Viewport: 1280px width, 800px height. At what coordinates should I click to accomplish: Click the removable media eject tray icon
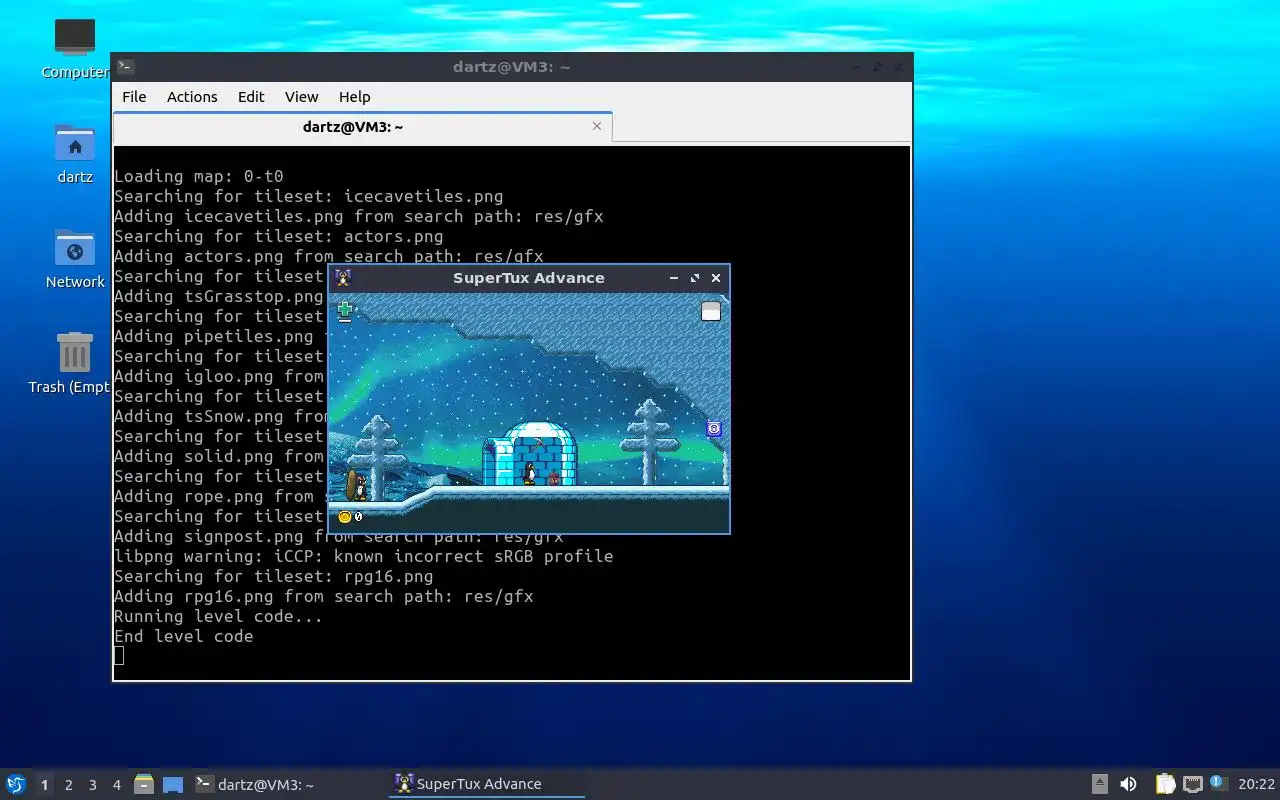coord(1099,784)
